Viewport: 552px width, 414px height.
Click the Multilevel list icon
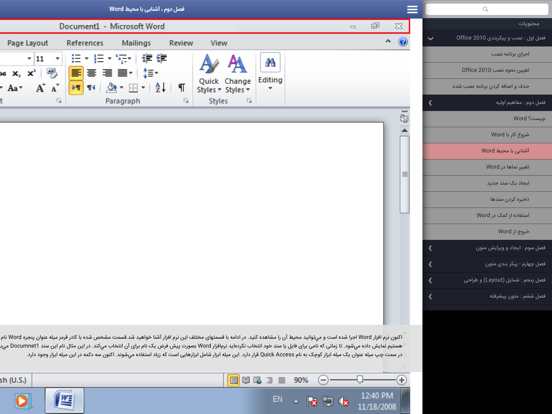(x=121, y=58)
